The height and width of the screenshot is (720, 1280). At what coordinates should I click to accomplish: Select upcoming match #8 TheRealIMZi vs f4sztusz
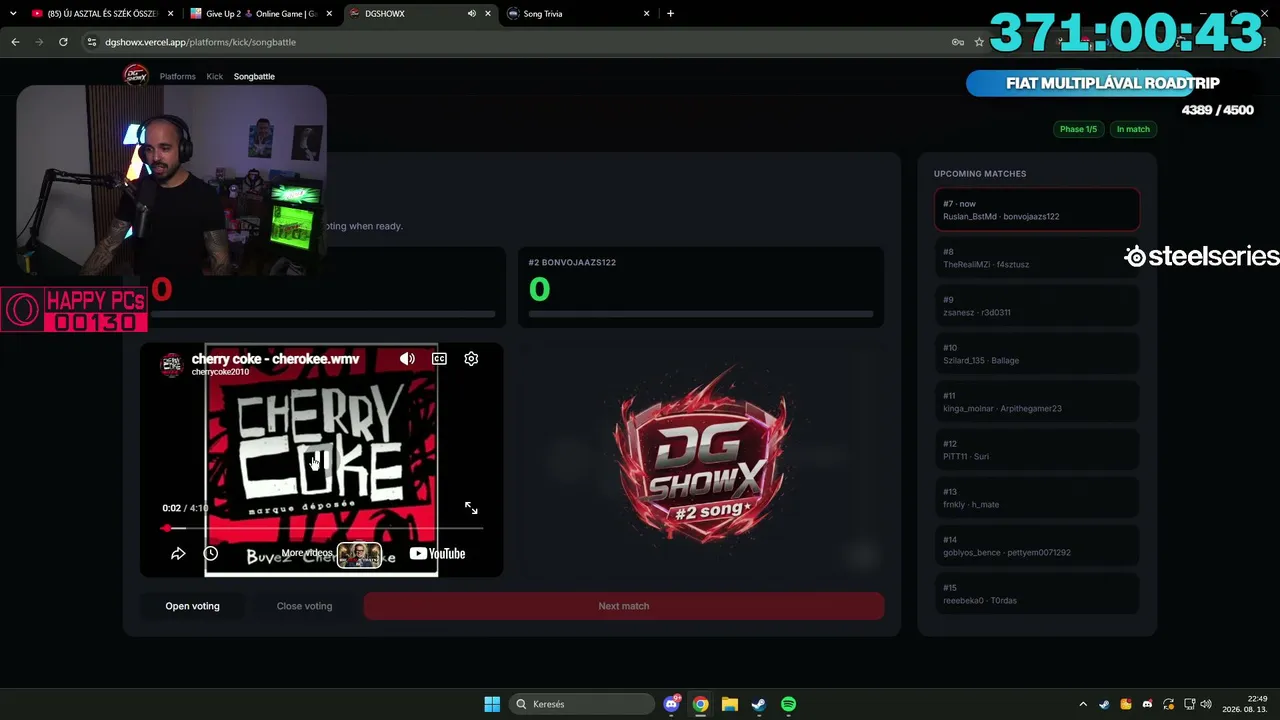1037,258
